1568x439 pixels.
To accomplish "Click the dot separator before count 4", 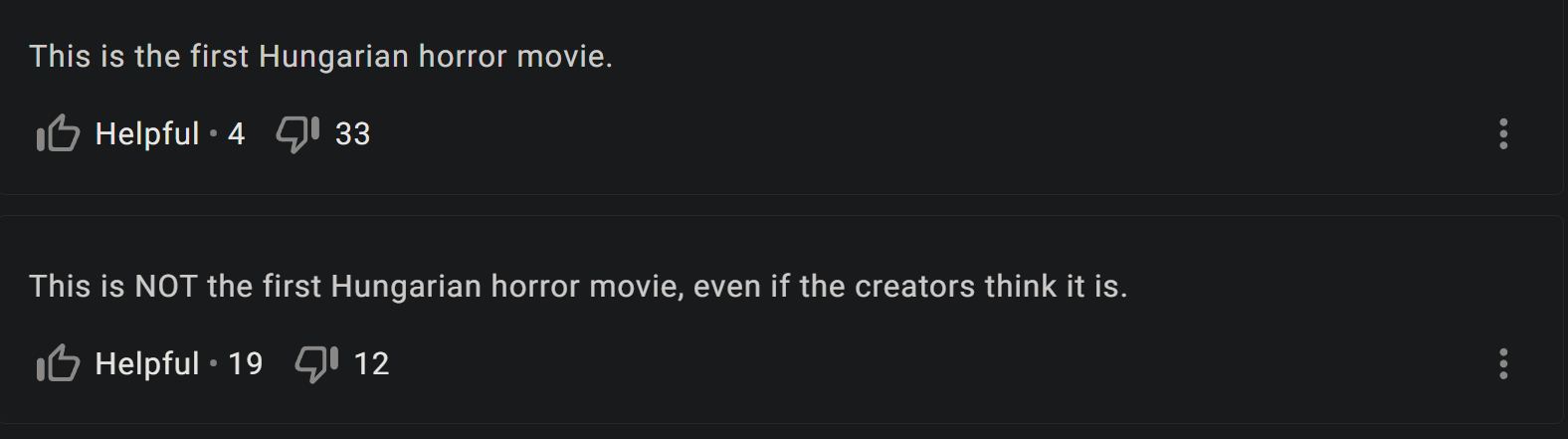I will (x=214, y=133).
